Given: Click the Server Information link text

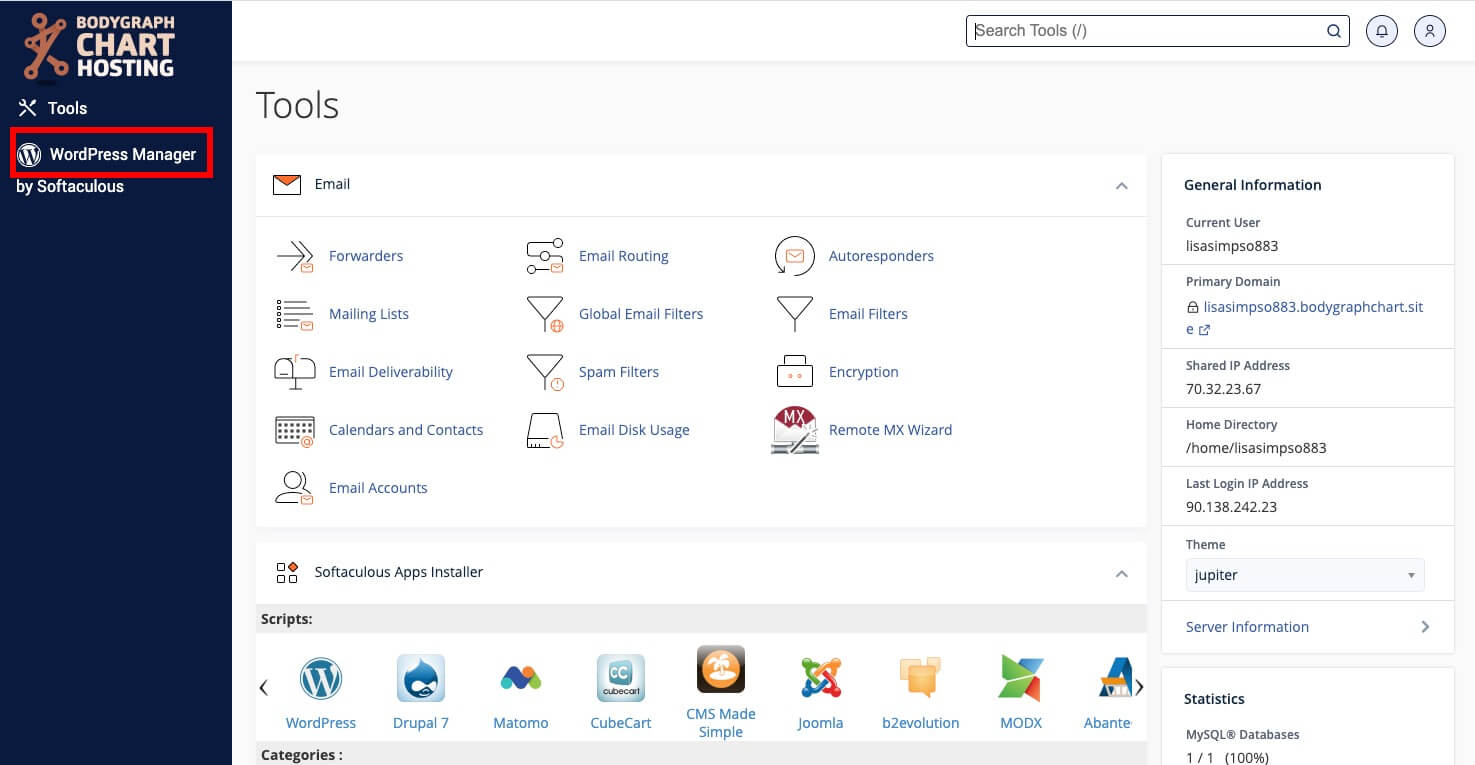Looking at the screenshot, I should coord(1247,627).
